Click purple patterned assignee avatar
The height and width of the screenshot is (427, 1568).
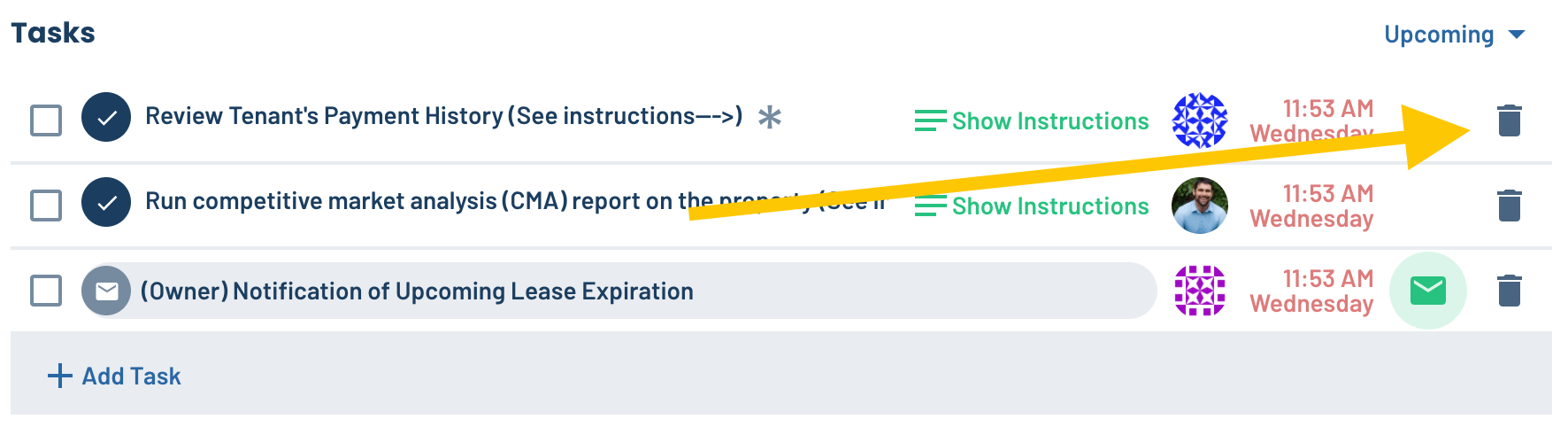click(x=1200, y=291)
